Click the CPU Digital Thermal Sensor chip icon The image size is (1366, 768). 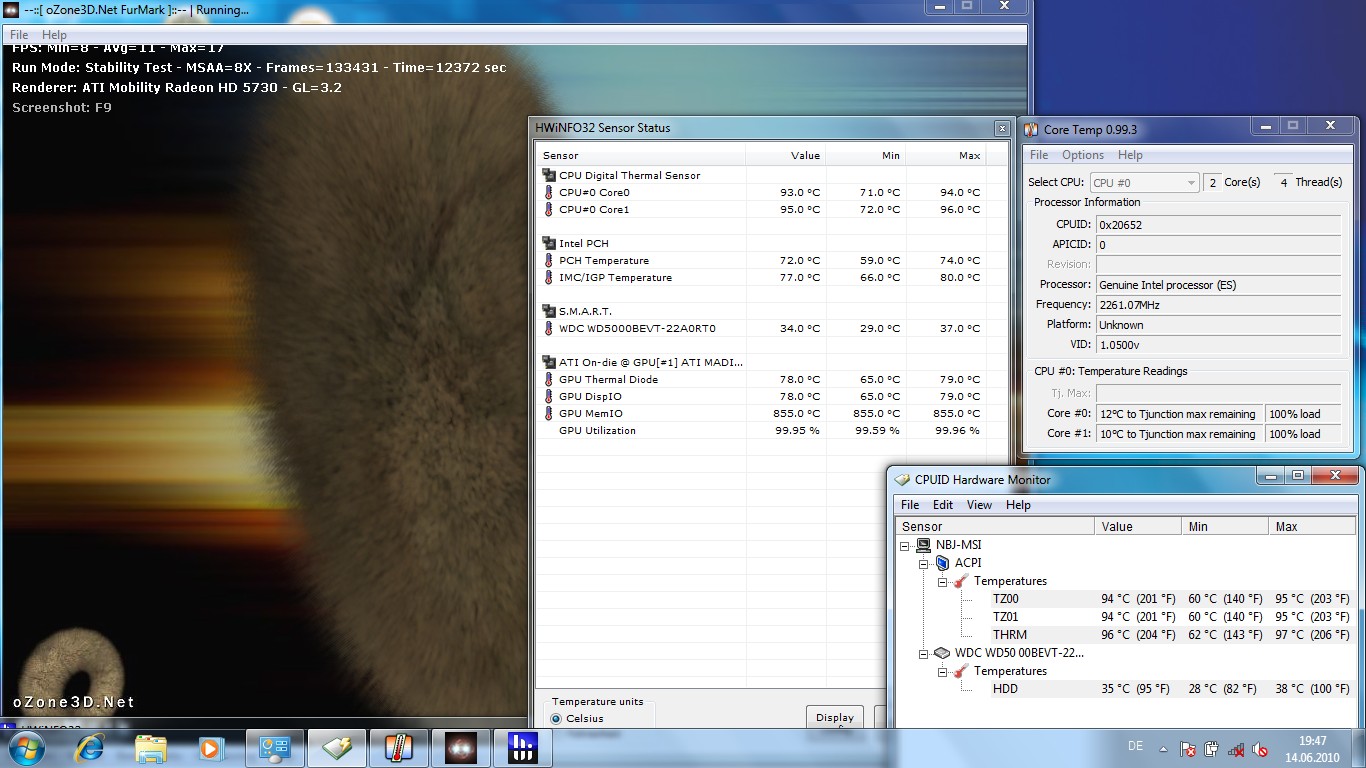(548, 175)
